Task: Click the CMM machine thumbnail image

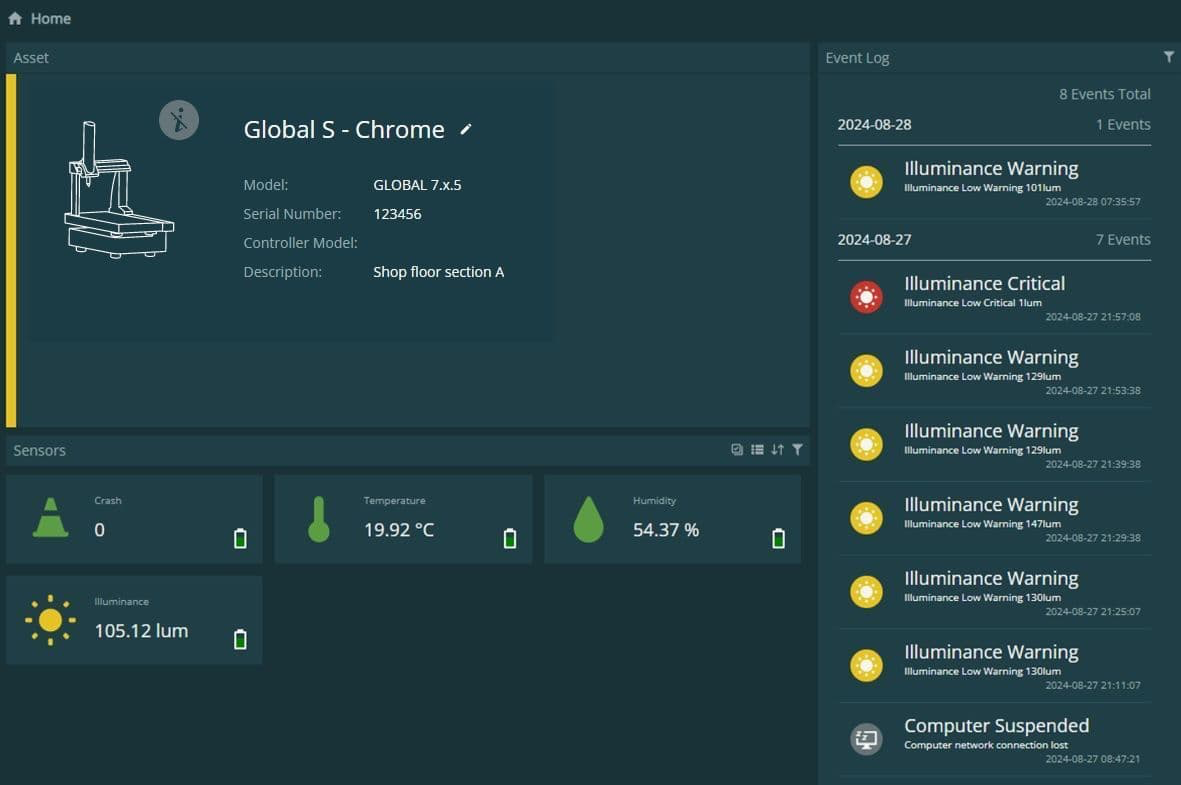Action: point(118,189)
